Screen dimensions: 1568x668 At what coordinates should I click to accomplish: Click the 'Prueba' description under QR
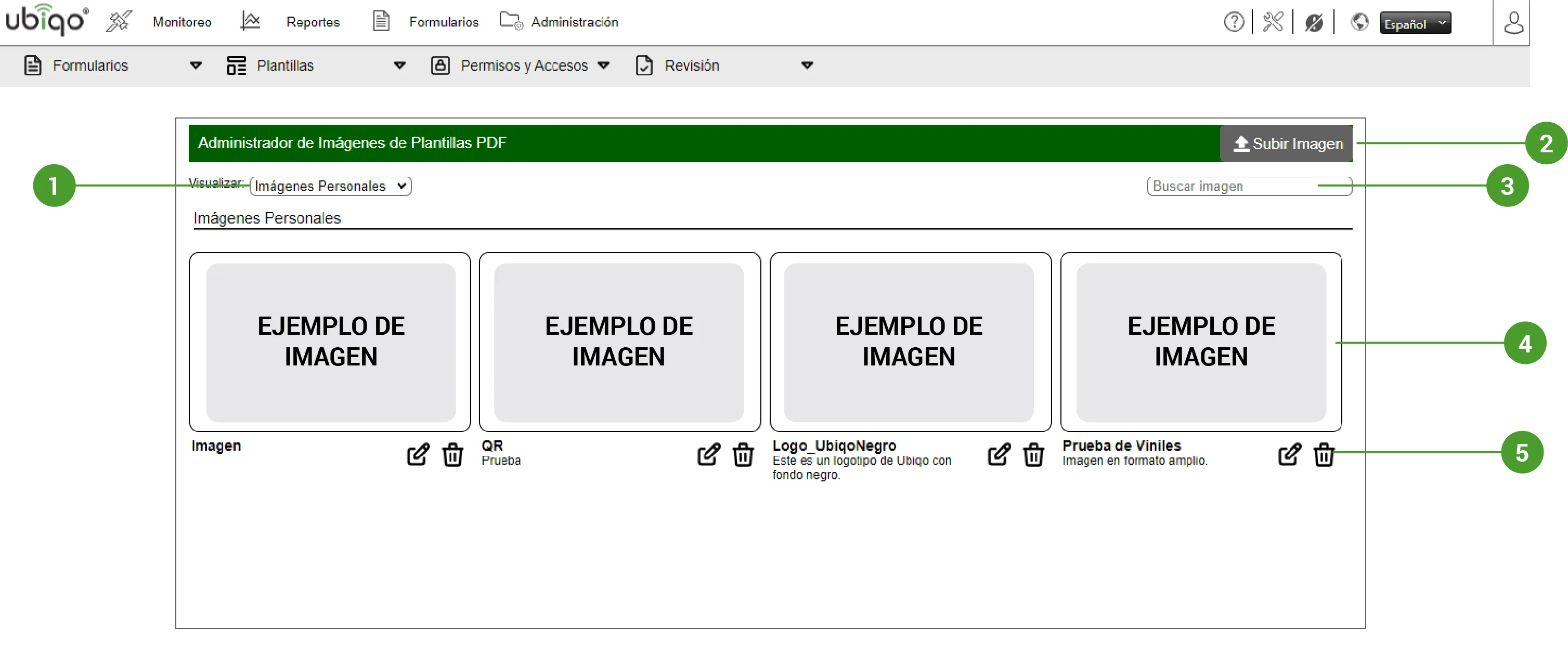[x=501, y=461]
